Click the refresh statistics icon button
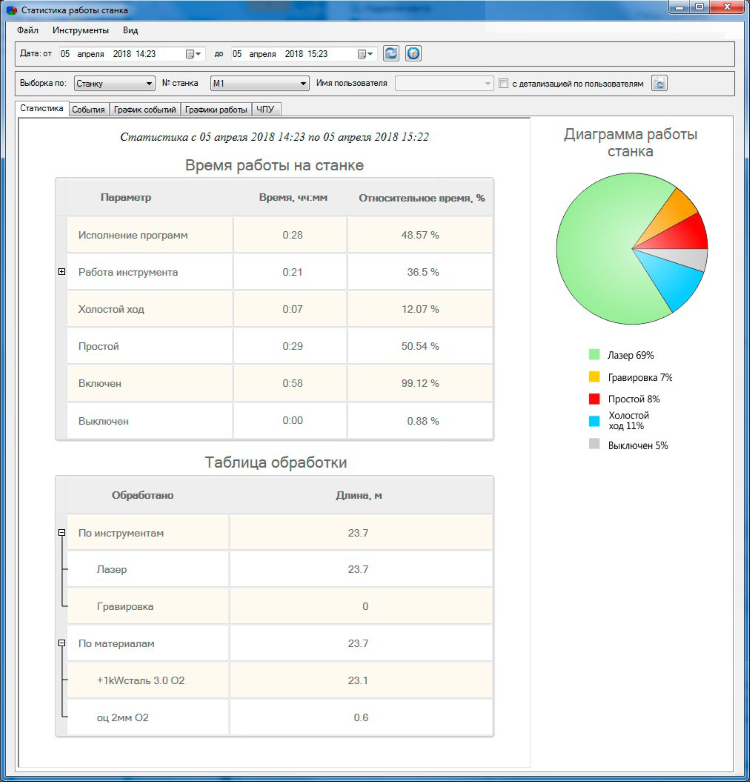The width and height of the screenshot is (750, 782). 391,53
